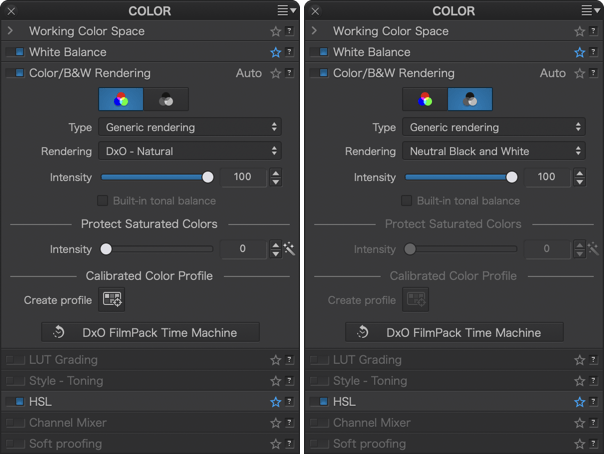
Task: Click rendering Intensity slider handle in left panel
Action: (x=208, y=177)
